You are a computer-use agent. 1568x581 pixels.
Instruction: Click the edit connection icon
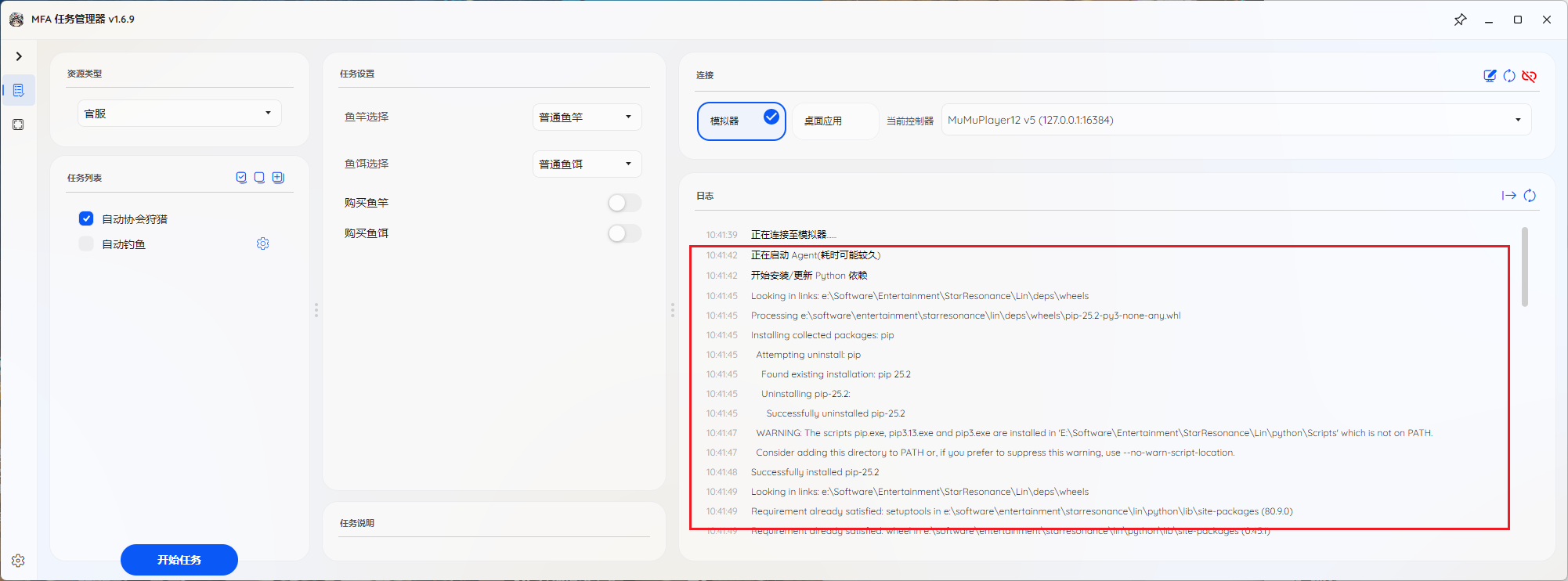[x=1490, y=76]
